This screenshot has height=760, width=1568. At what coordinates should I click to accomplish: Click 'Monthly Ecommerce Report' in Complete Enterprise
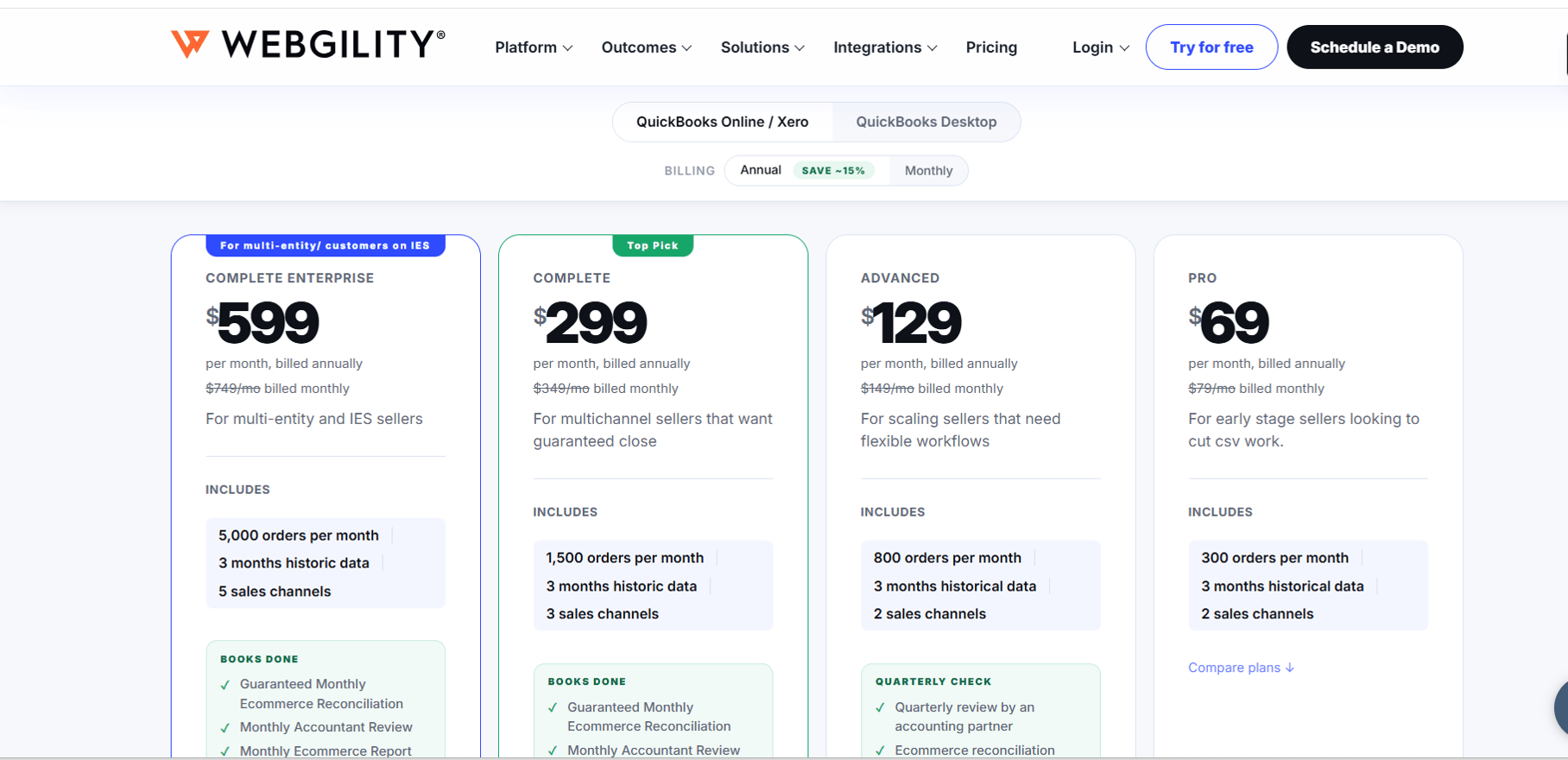326,751
